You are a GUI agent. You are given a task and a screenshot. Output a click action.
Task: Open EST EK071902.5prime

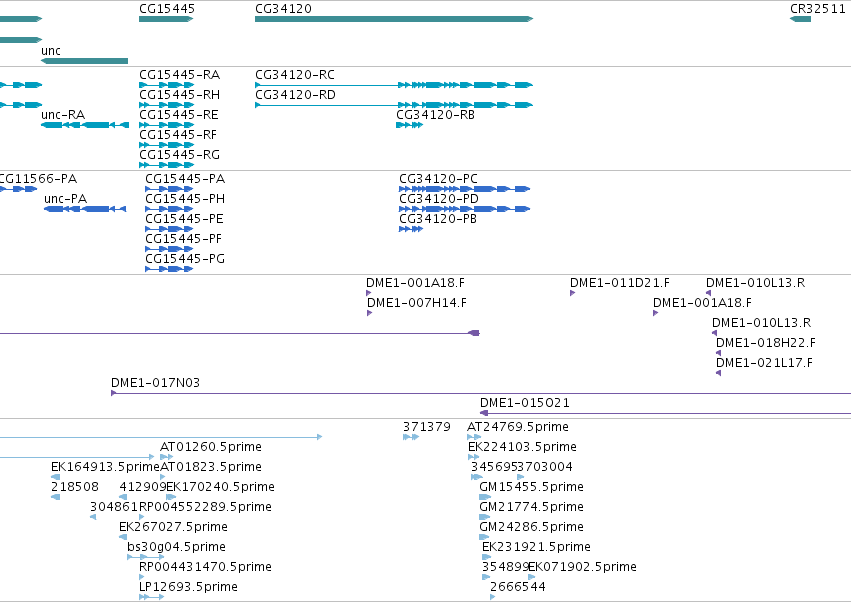click(x=582, y=568)
